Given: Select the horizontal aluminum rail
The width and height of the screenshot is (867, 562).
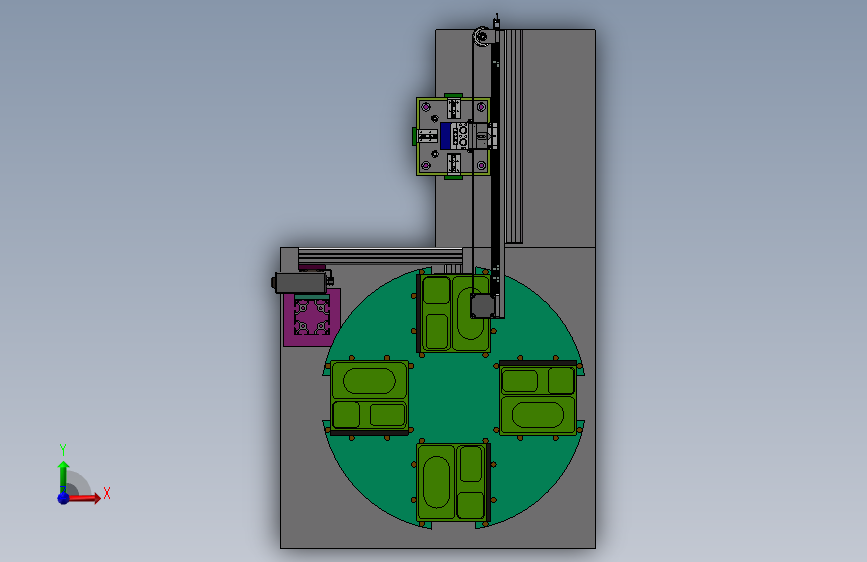Looking at the screenshot, I should (380, 256).
